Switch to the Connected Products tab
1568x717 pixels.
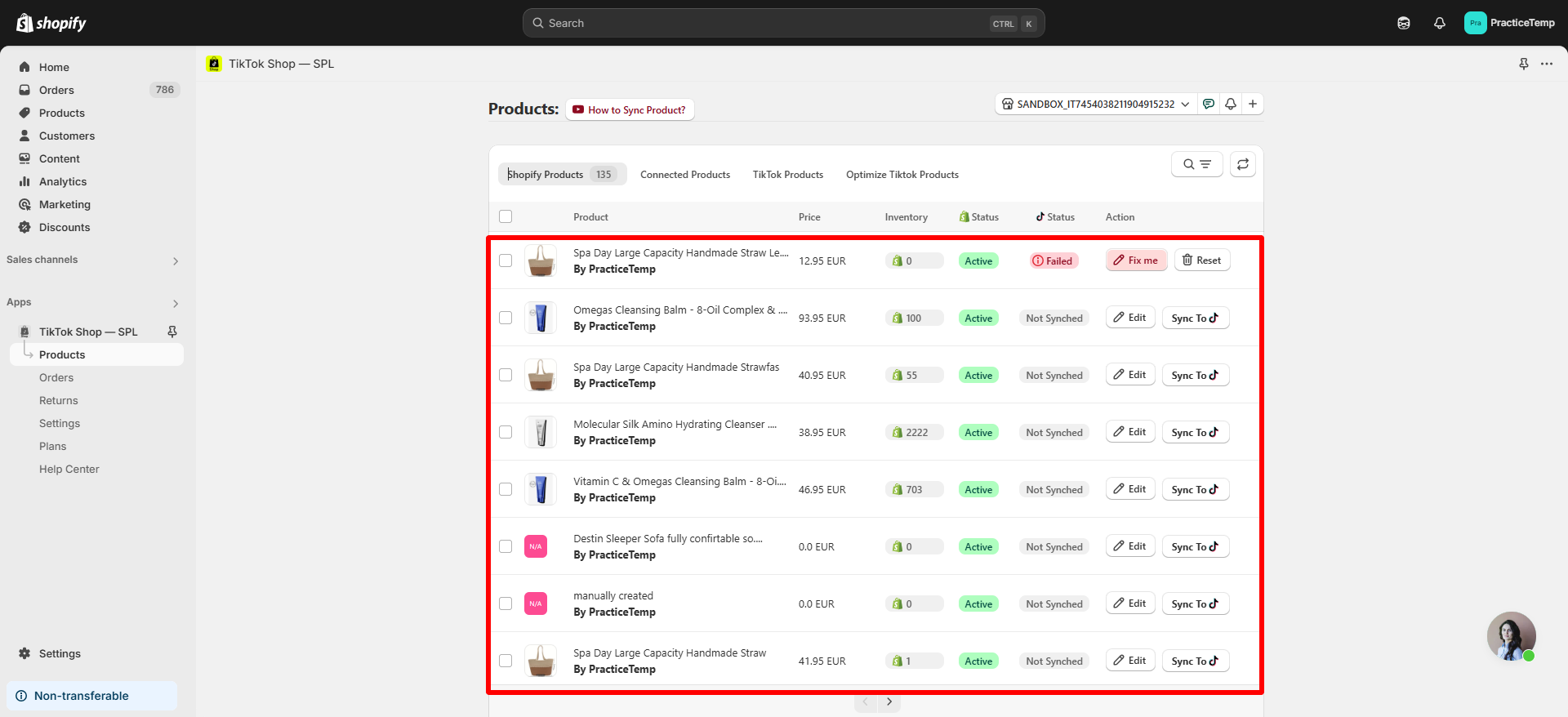tap(685, 175)
